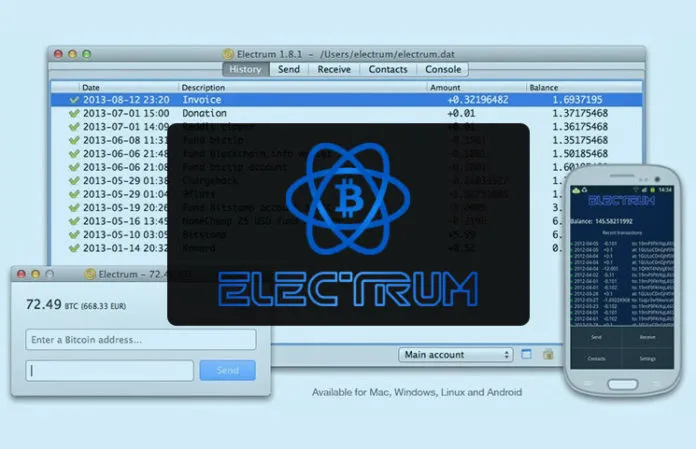
Task: Click the green zoom button of main Electrum window
Action: click(87, 54)
